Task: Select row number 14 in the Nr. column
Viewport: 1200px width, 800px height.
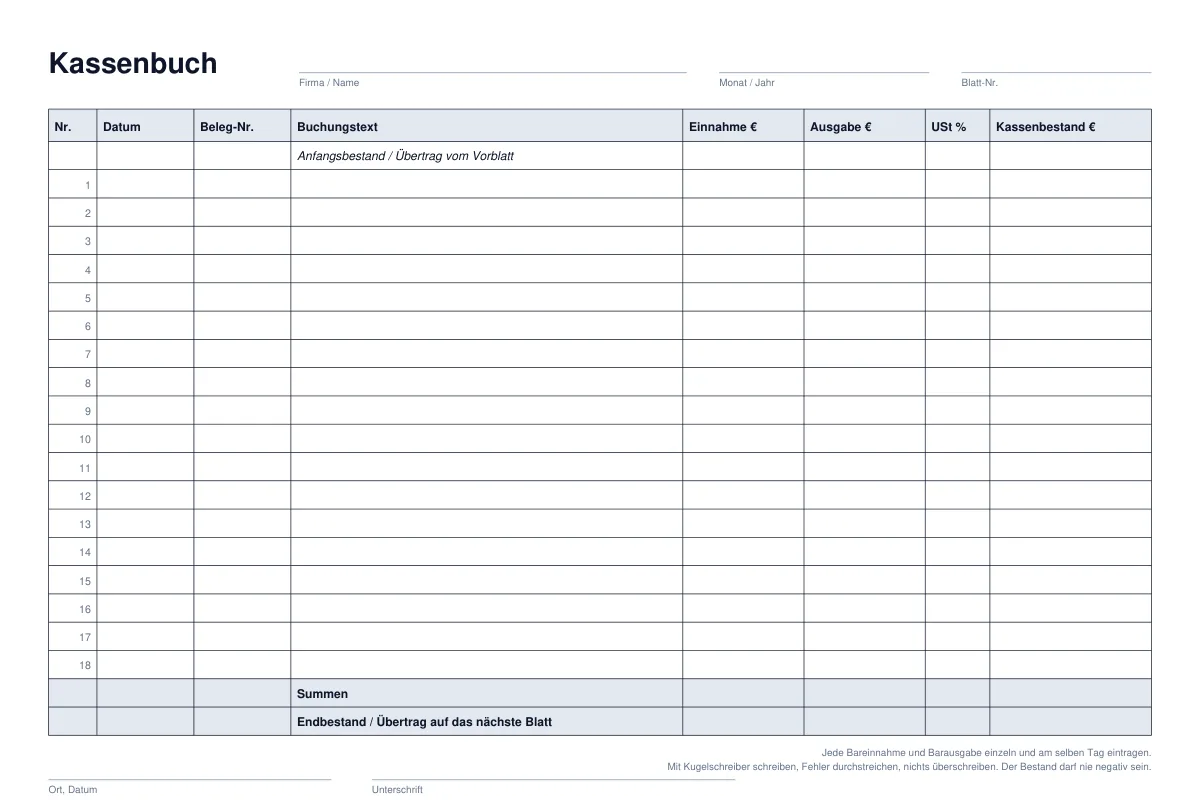Action: point(85,552)
